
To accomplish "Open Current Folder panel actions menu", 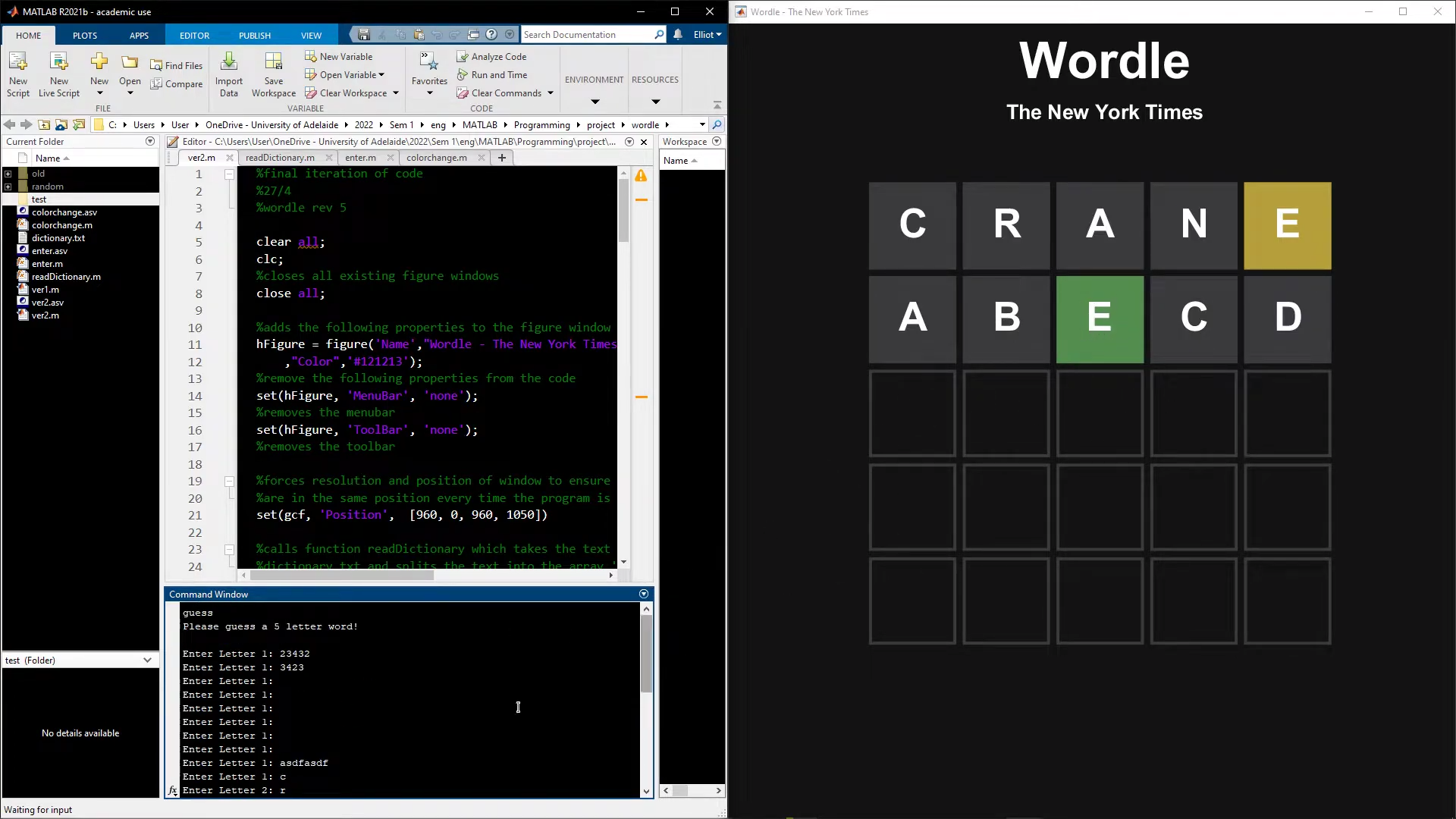I will coord(150,141).
